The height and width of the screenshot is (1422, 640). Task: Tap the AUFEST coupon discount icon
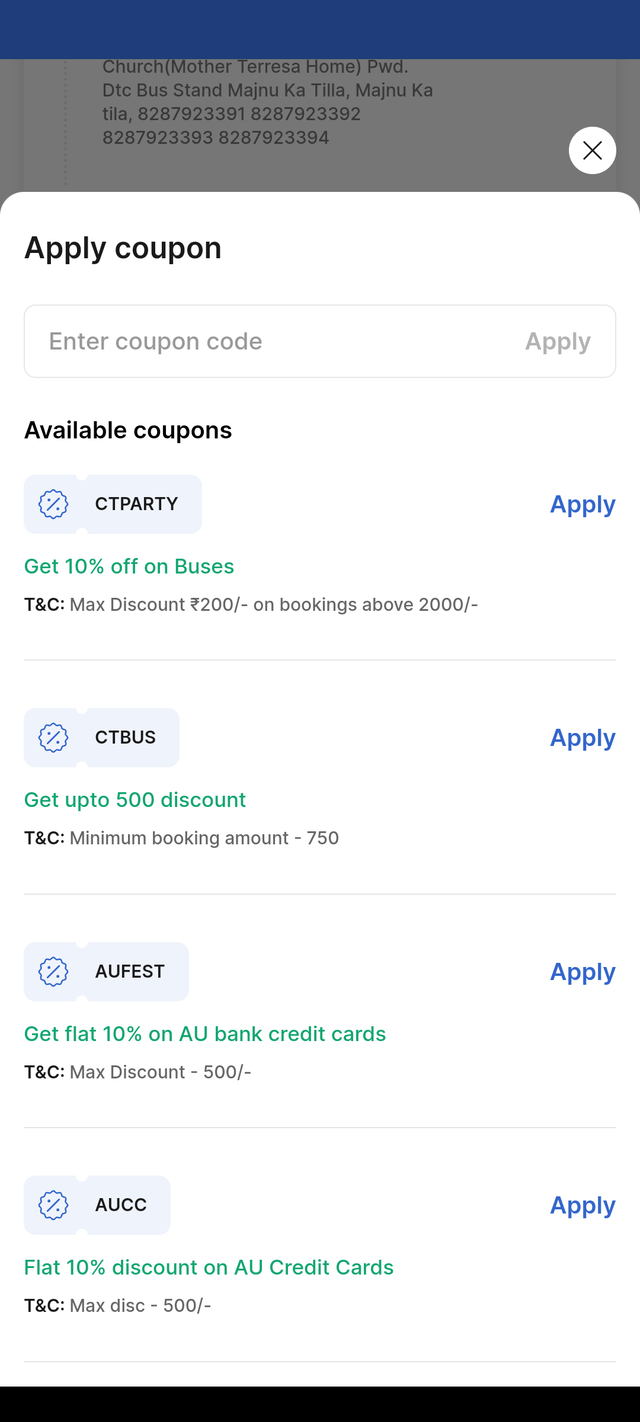click(x=53, y=971)
